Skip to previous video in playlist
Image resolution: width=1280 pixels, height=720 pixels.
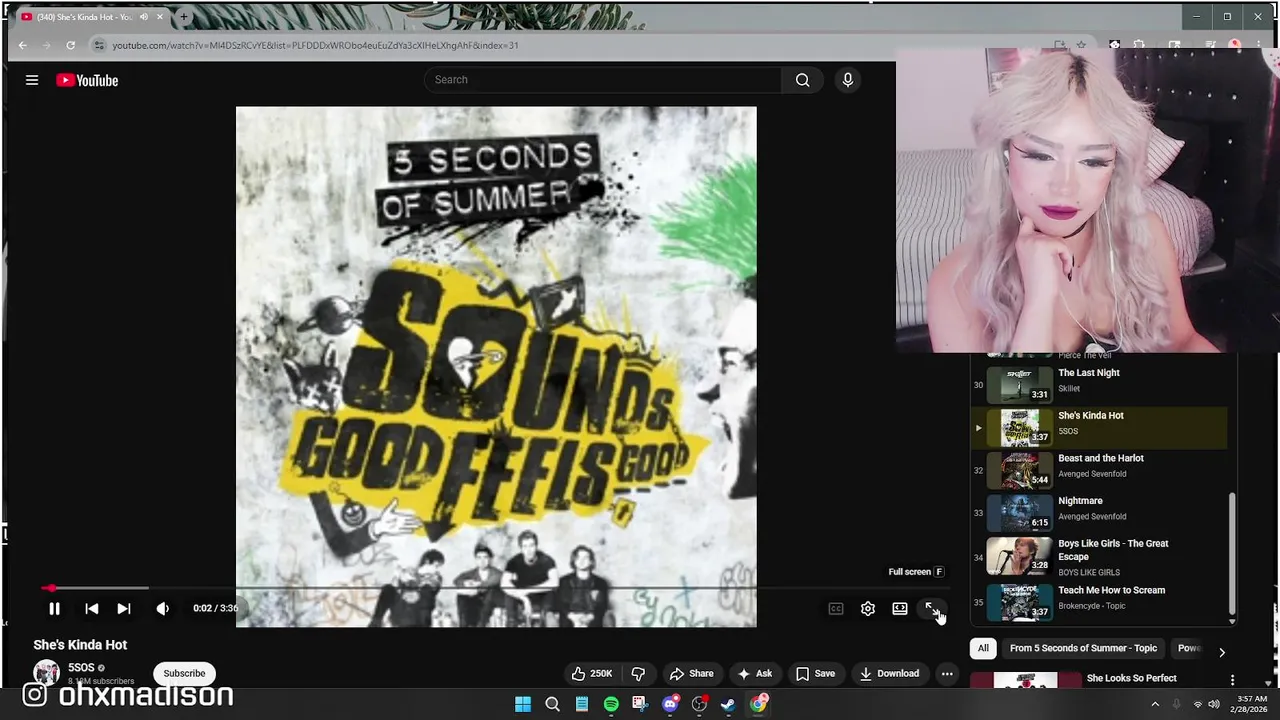click(x=91, y=608)
